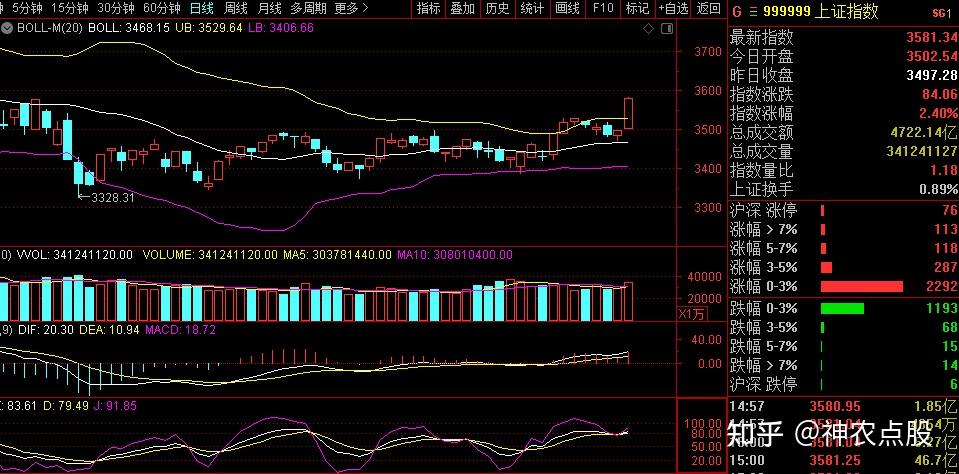Expand the 更多 more periods menu
This screenshot has height=474, width=959.
(349, 9)
